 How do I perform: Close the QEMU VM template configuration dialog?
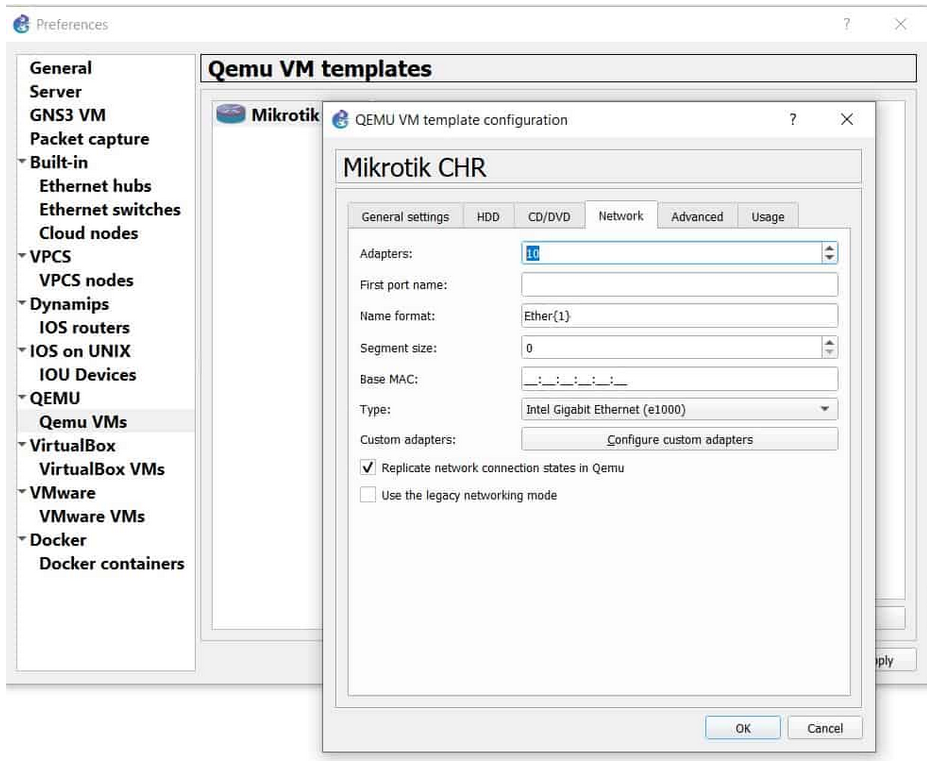[x=847, y=119]
